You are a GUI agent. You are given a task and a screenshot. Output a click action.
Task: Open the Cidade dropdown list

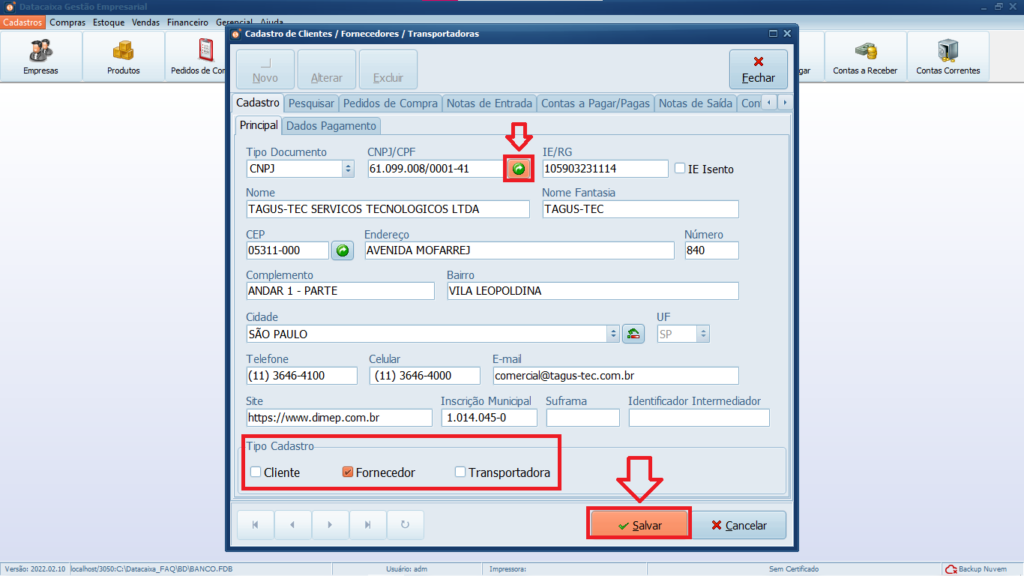pyautogui.click(x=612, y=334)
